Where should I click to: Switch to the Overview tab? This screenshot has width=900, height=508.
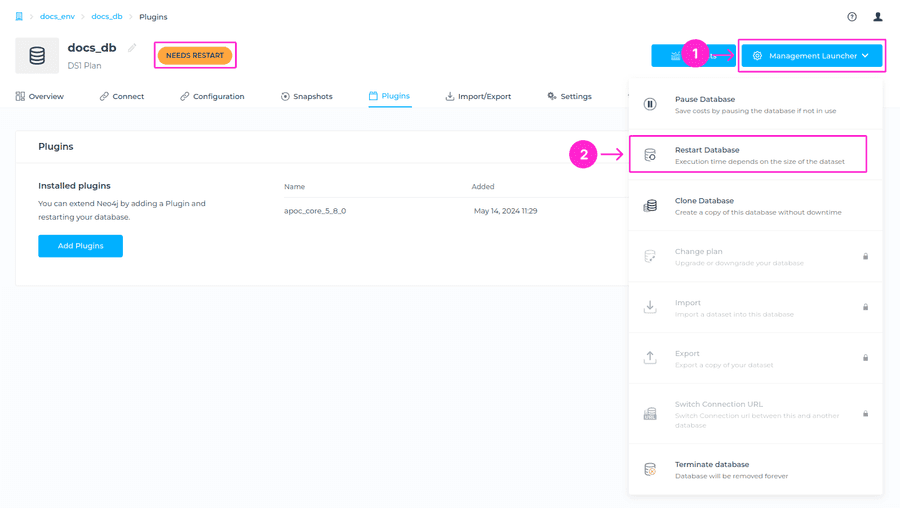click(40, 97)
